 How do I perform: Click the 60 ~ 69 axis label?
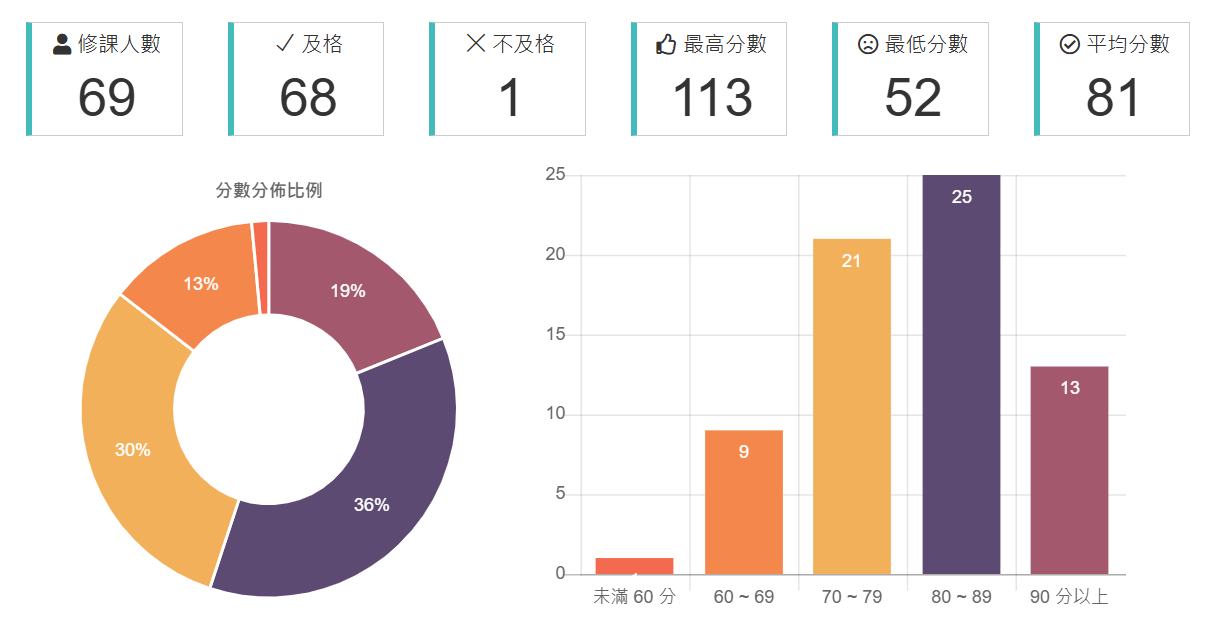coord(743,597)
